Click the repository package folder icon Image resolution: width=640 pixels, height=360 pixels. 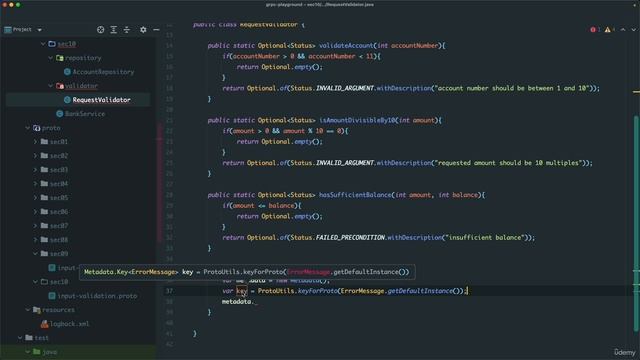pos(60,58)
